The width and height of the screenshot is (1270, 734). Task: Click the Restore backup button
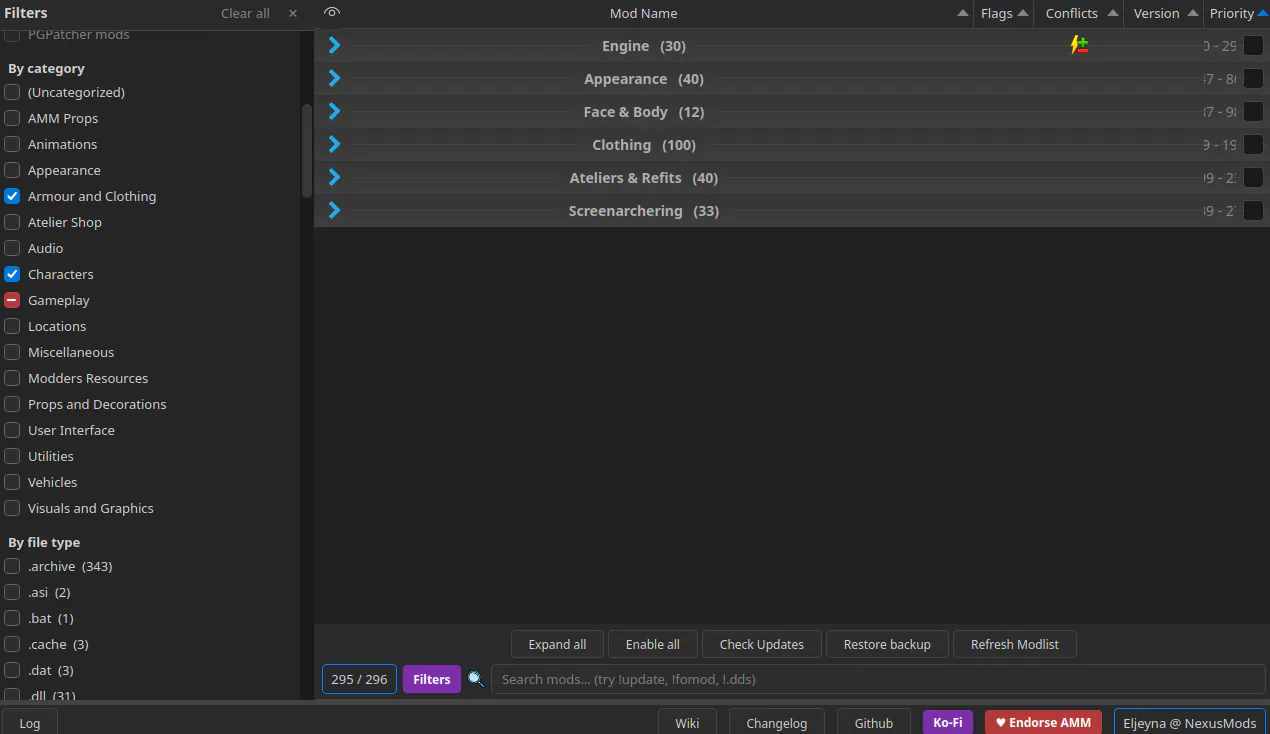(x=887, y=644)
